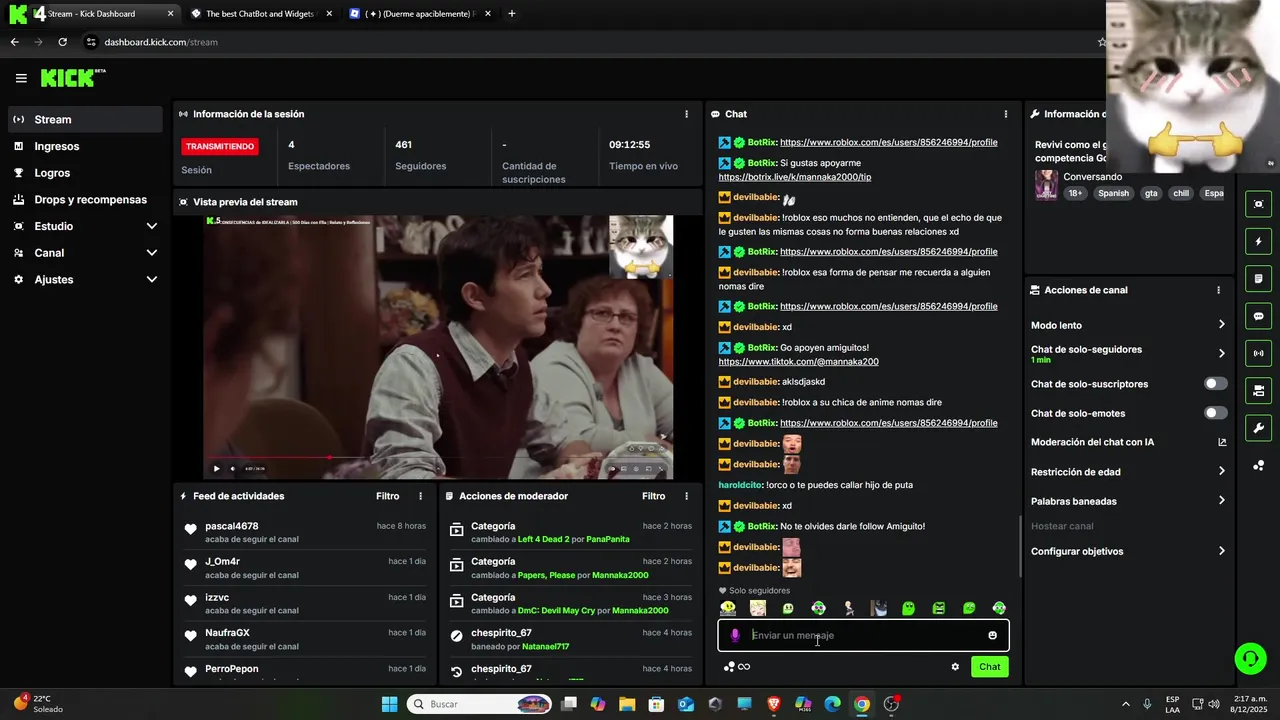The width and height of the screenshot is (1280, 720).
Task: Toggle emotes-only chat switch
Action: (1215, 413)
